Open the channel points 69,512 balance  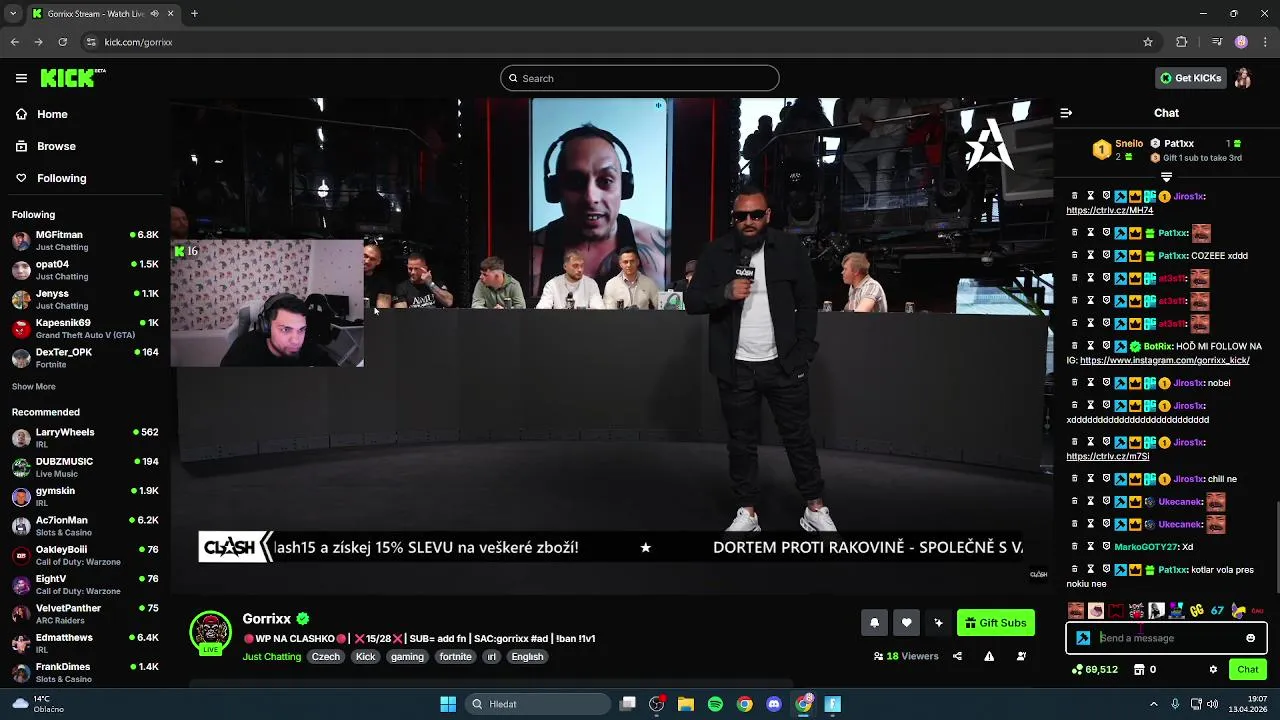(1094, 669)
